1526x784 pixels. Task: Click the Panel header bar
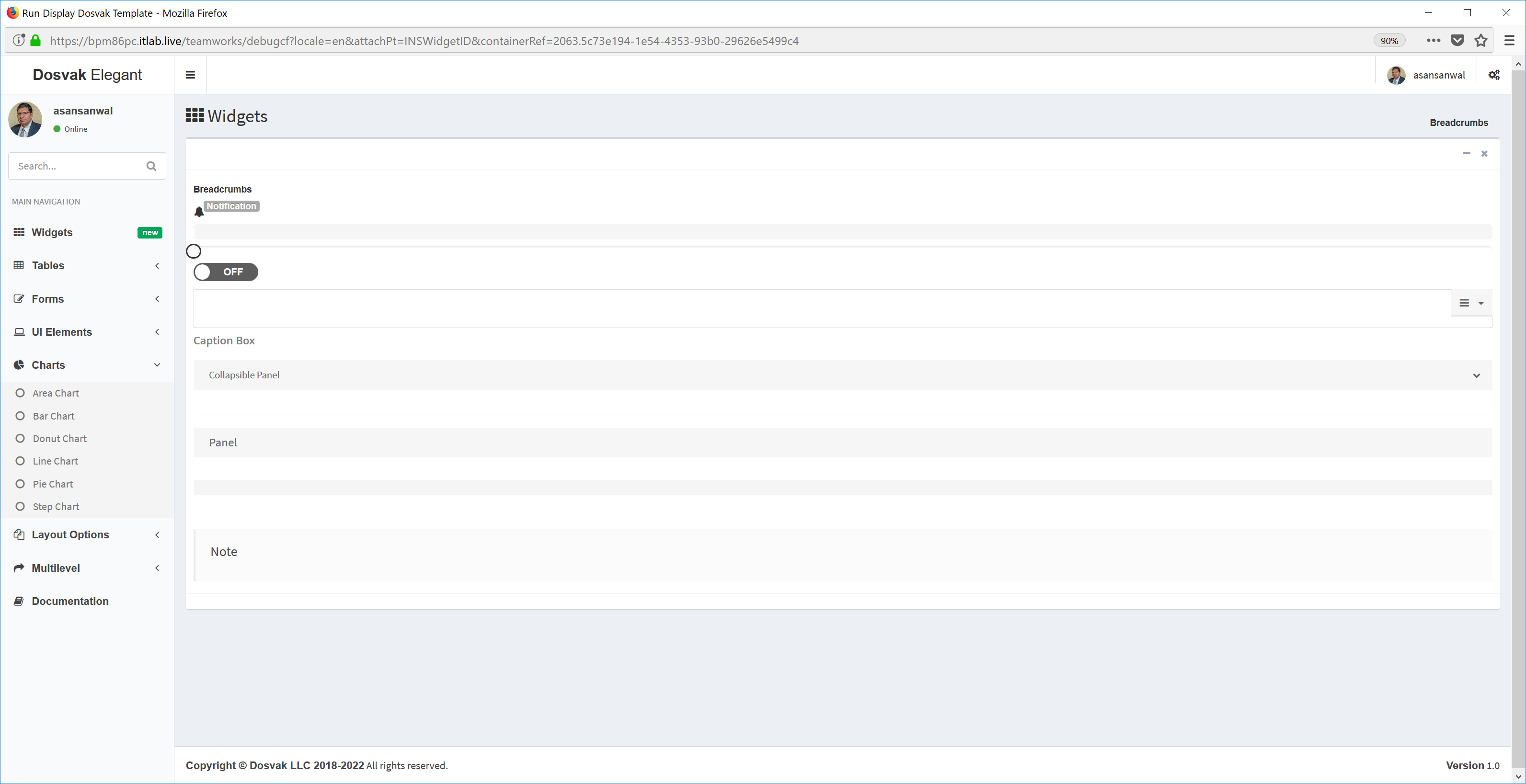(842, 443)
